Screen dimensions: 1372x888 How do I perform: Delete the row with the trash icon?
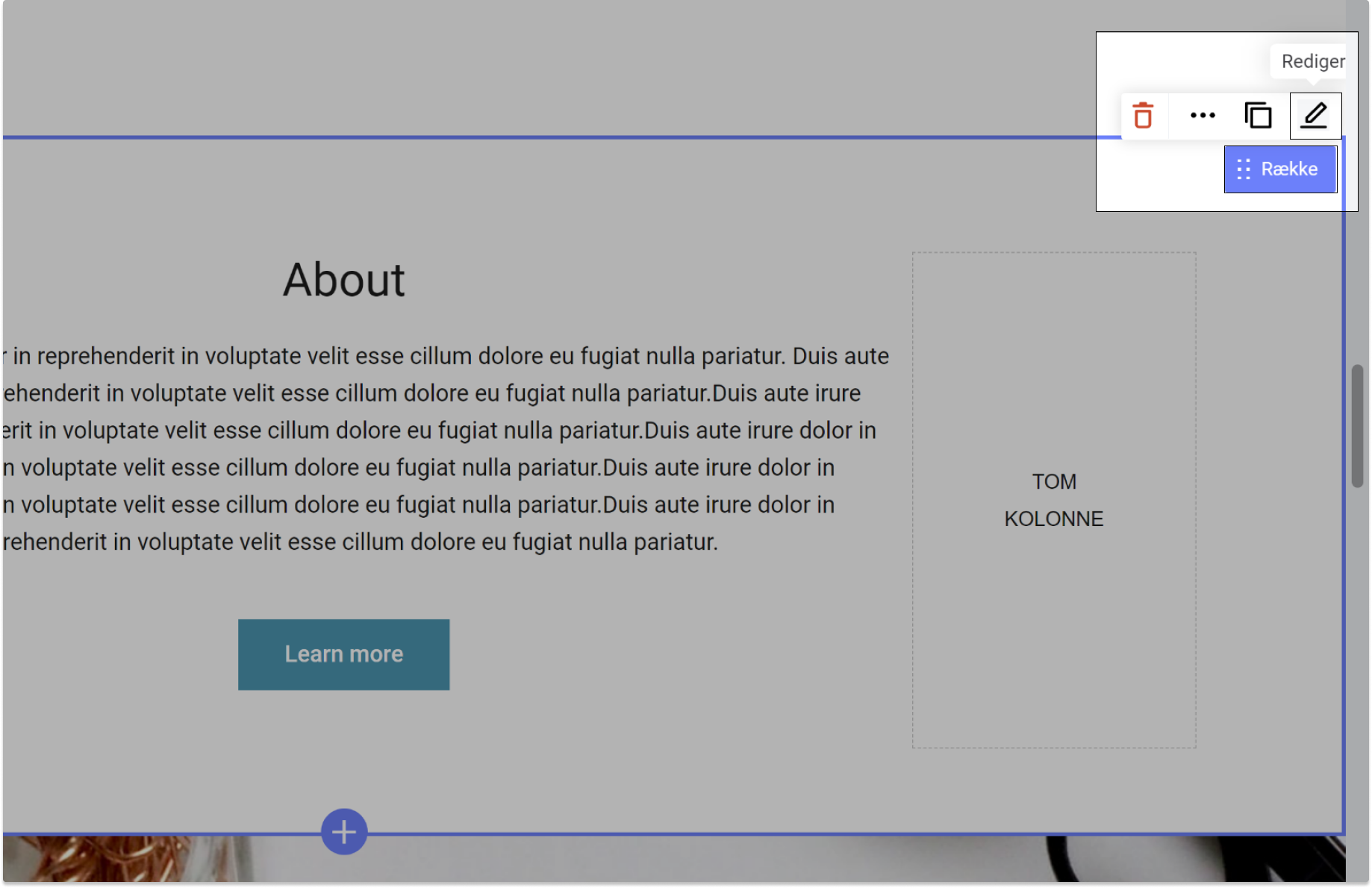[1143, 116]
